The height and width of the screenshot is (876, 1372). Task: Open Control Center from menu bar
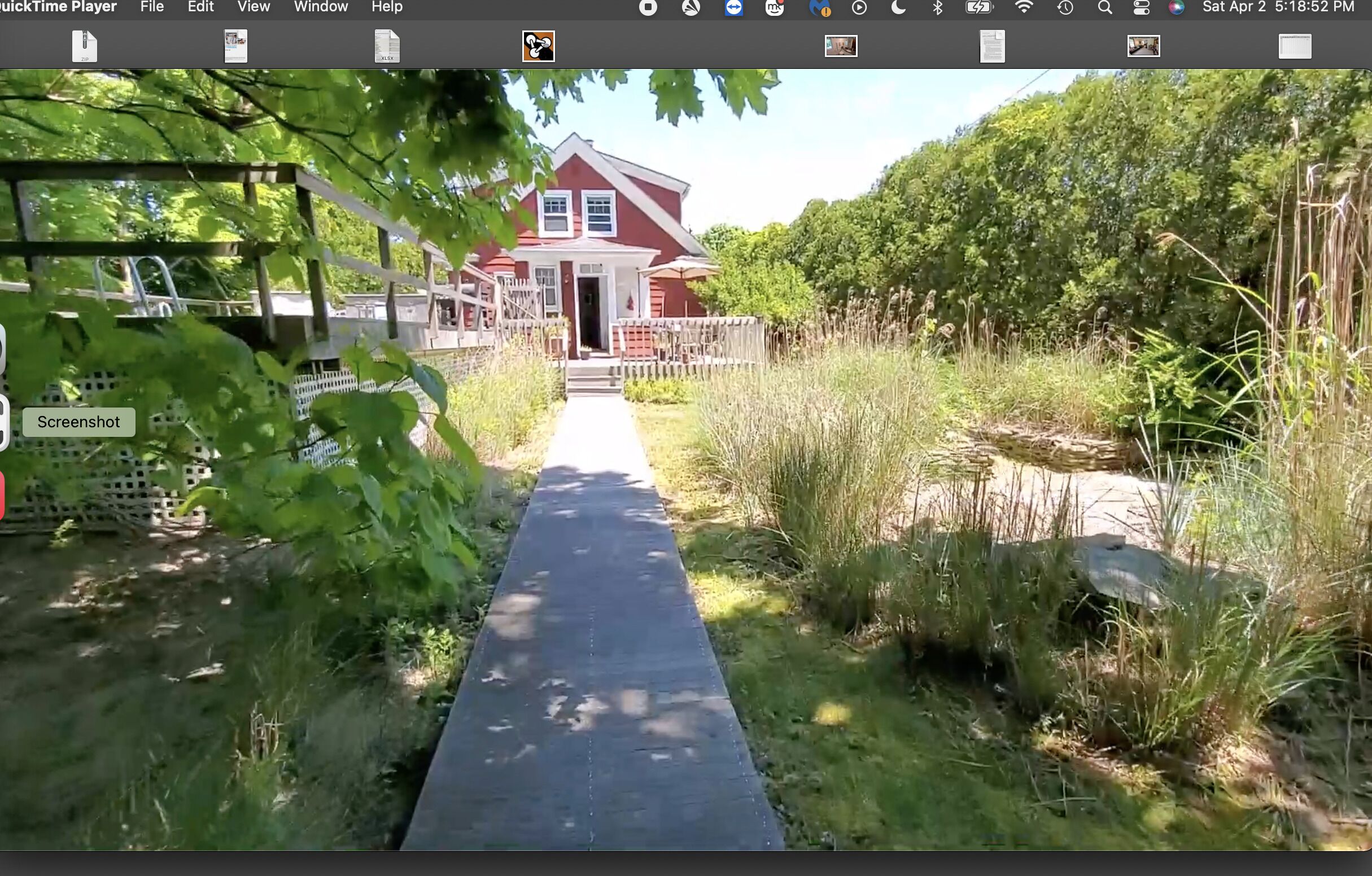(x=1141, y=7)
